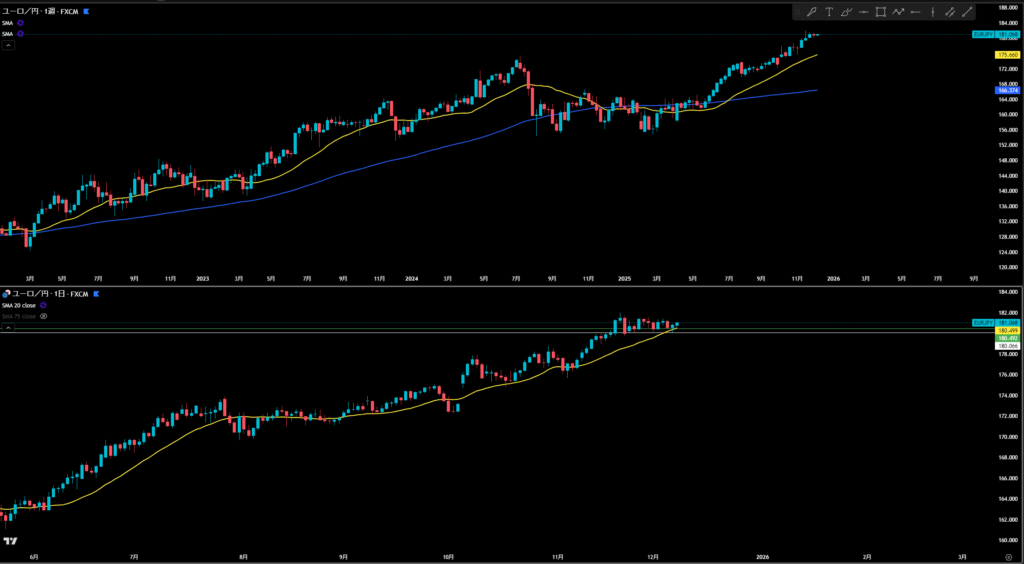Screen dimensions: 1024x564
Task: Click the left-pointing horizontal ray tool
Action: (915, 12)
